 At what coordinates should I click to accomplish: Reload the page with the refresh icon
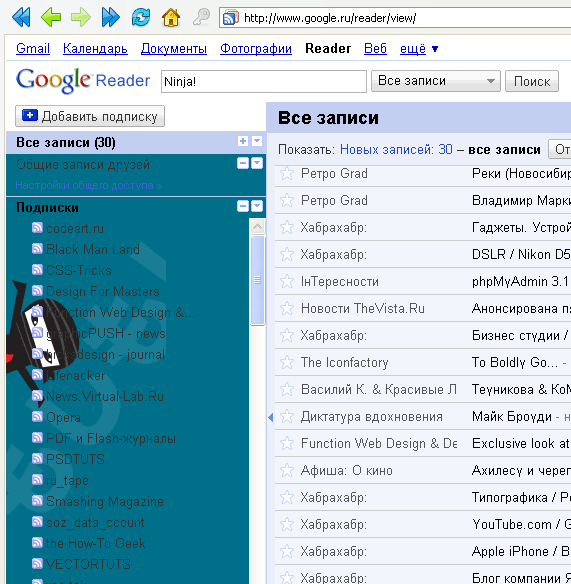pos(141,17)
